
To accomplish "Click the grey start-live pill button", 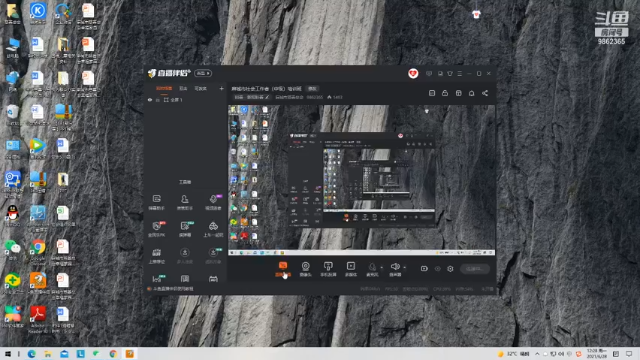I will click(475, 269).
